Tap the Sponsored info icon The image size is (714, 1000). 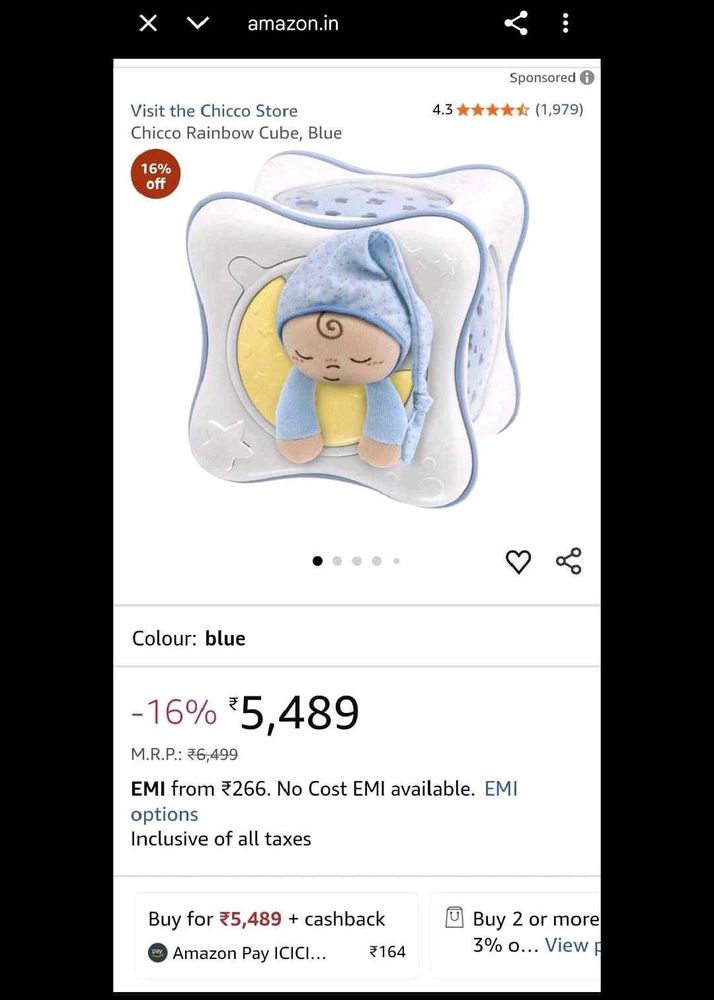coord(585,77)
